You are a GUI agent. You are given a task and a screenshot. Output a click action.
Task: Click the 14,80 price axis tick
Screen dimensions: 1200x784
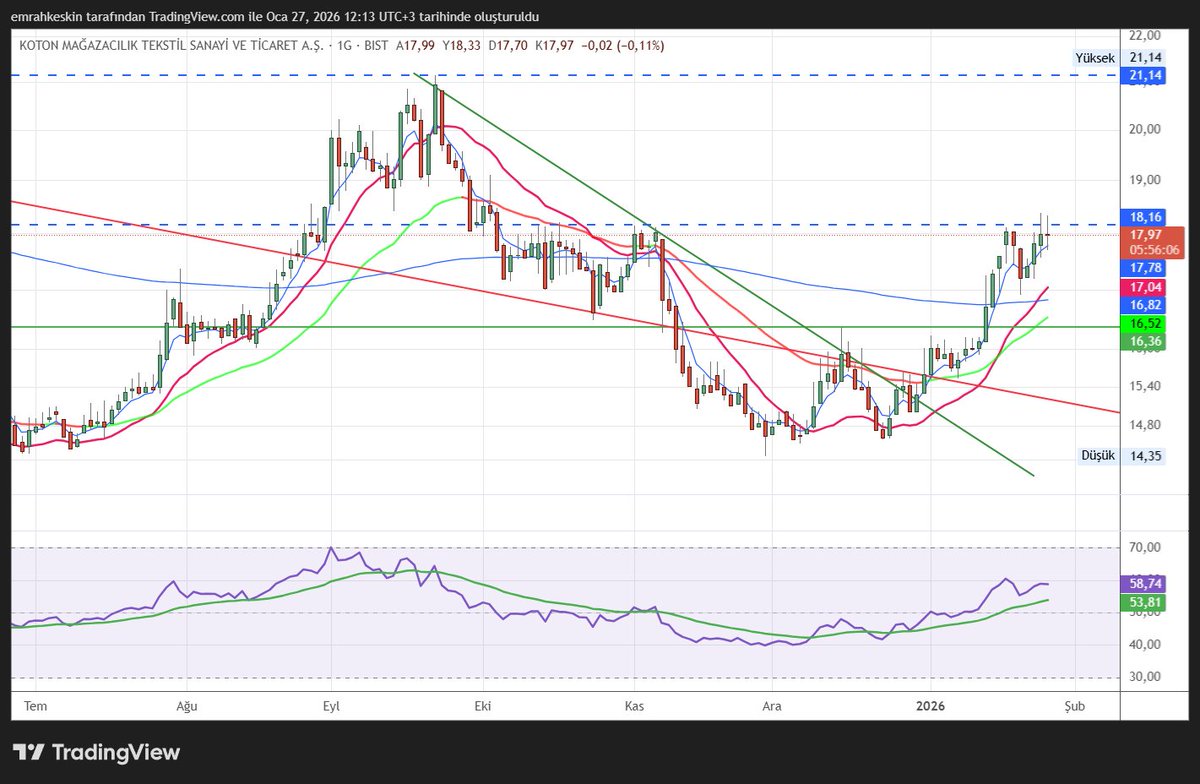[1145, 425]
